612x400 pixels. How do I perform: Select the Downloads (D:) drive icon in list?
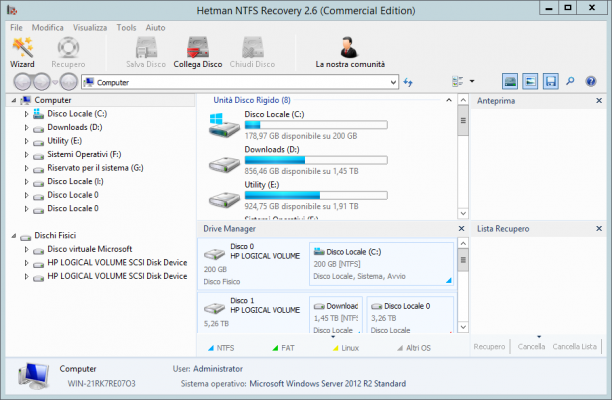224,165
